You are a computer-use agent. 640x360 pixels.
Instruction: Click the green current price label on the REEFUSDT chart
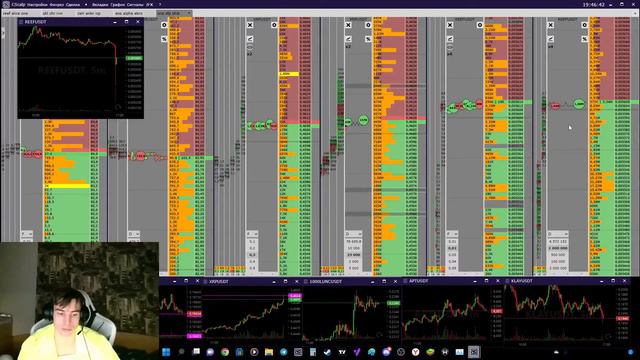pos(134,58)
